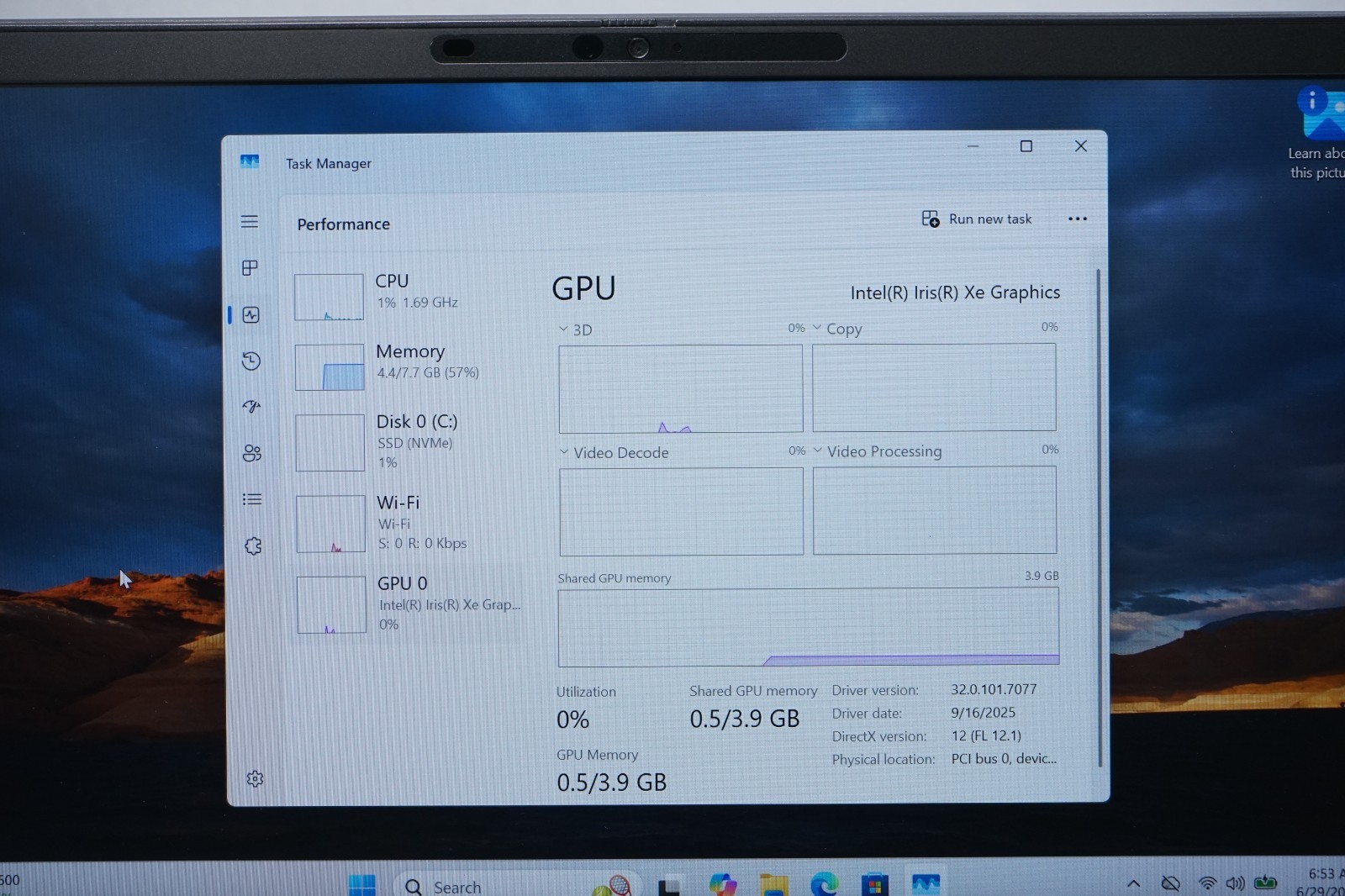Click the Wi-Fi mini graph thumbnail
The image size is (1345, 896).
330,524
